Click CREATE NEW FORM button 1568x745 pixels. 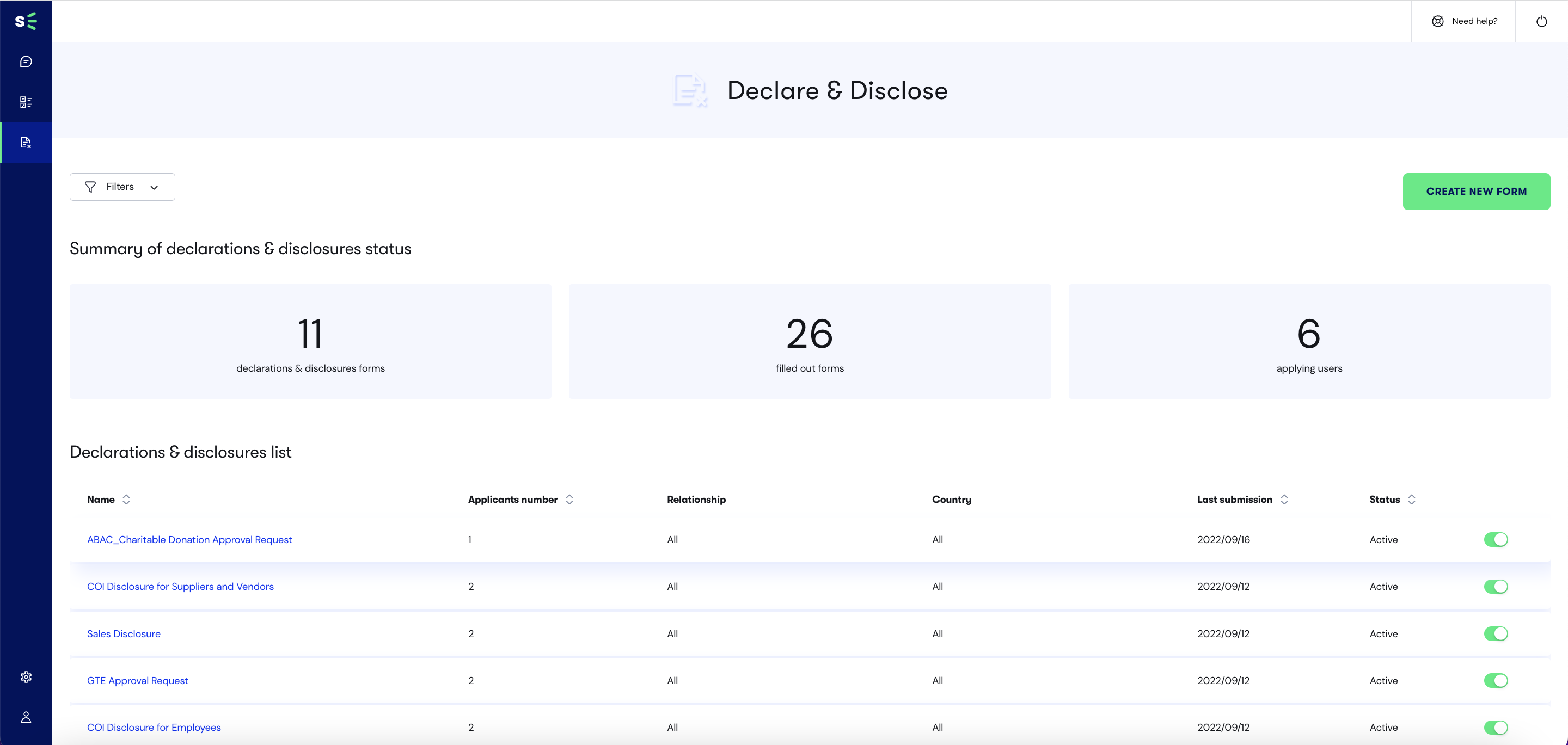click(x=1476, y=190)
